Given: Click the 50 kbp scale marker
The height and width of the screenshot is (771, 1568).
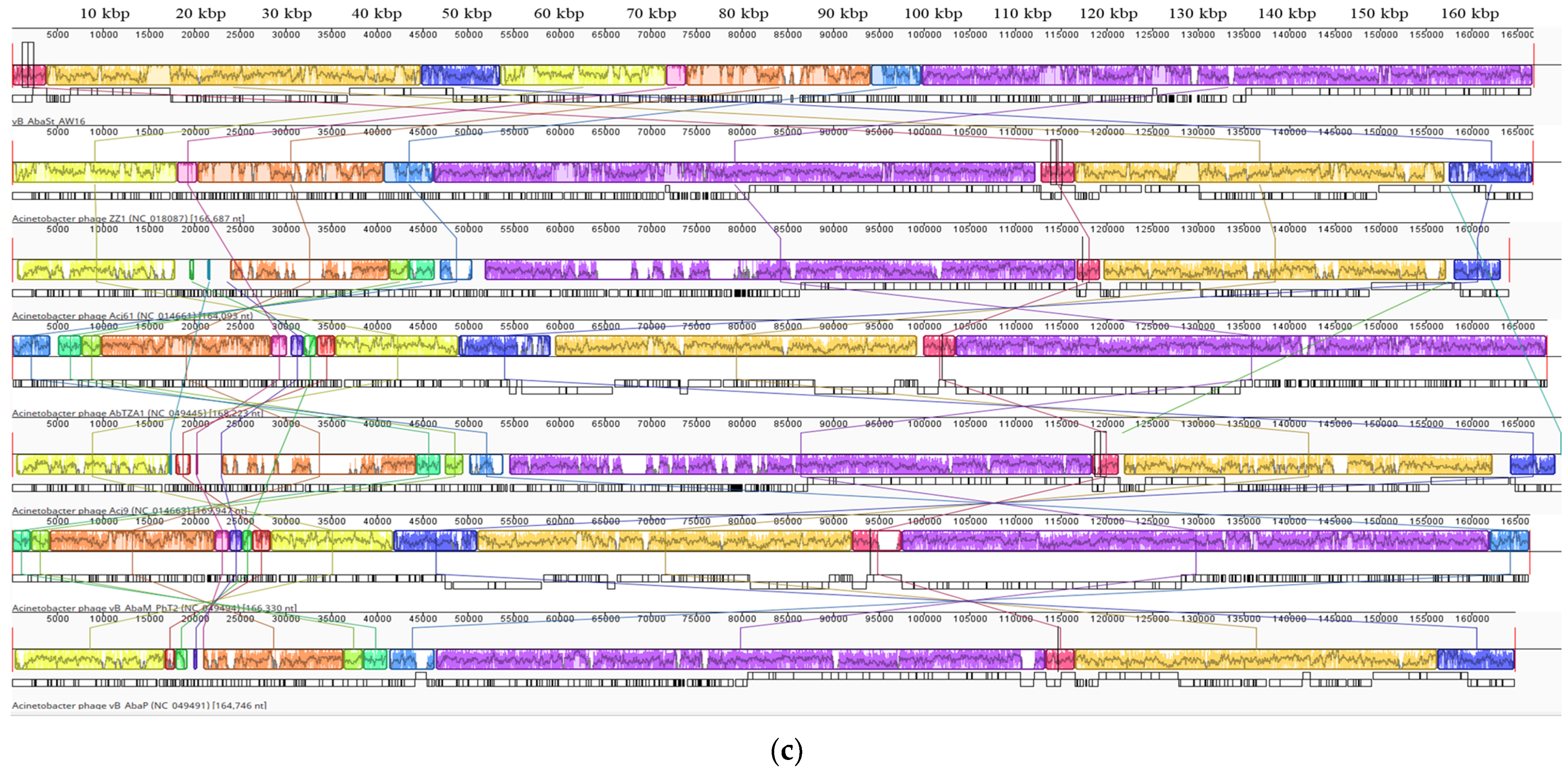Looking at the screenshot, I should tap(466, 13).
